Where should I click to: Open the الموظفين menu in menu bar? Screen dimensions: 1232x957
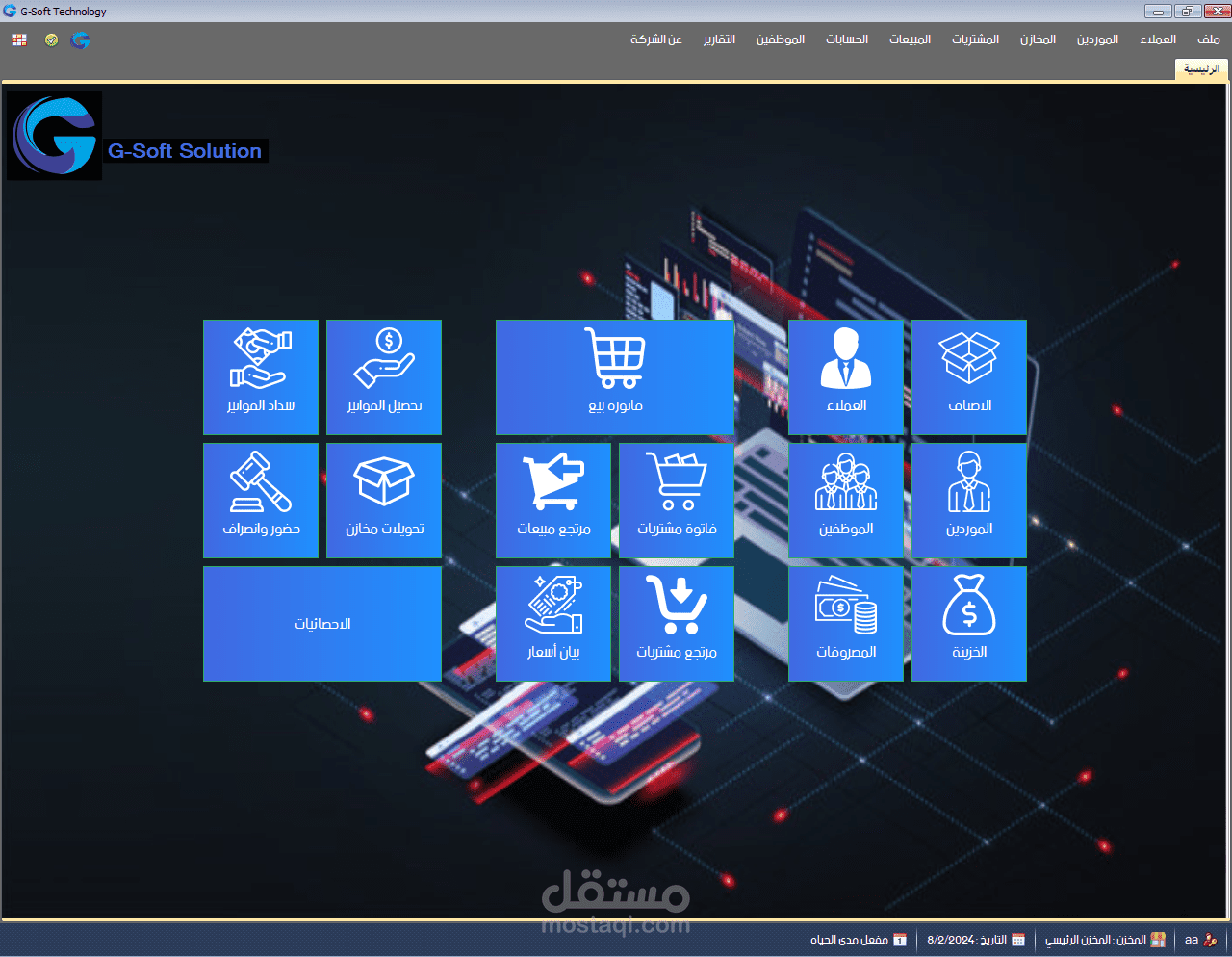click(780, 39)
